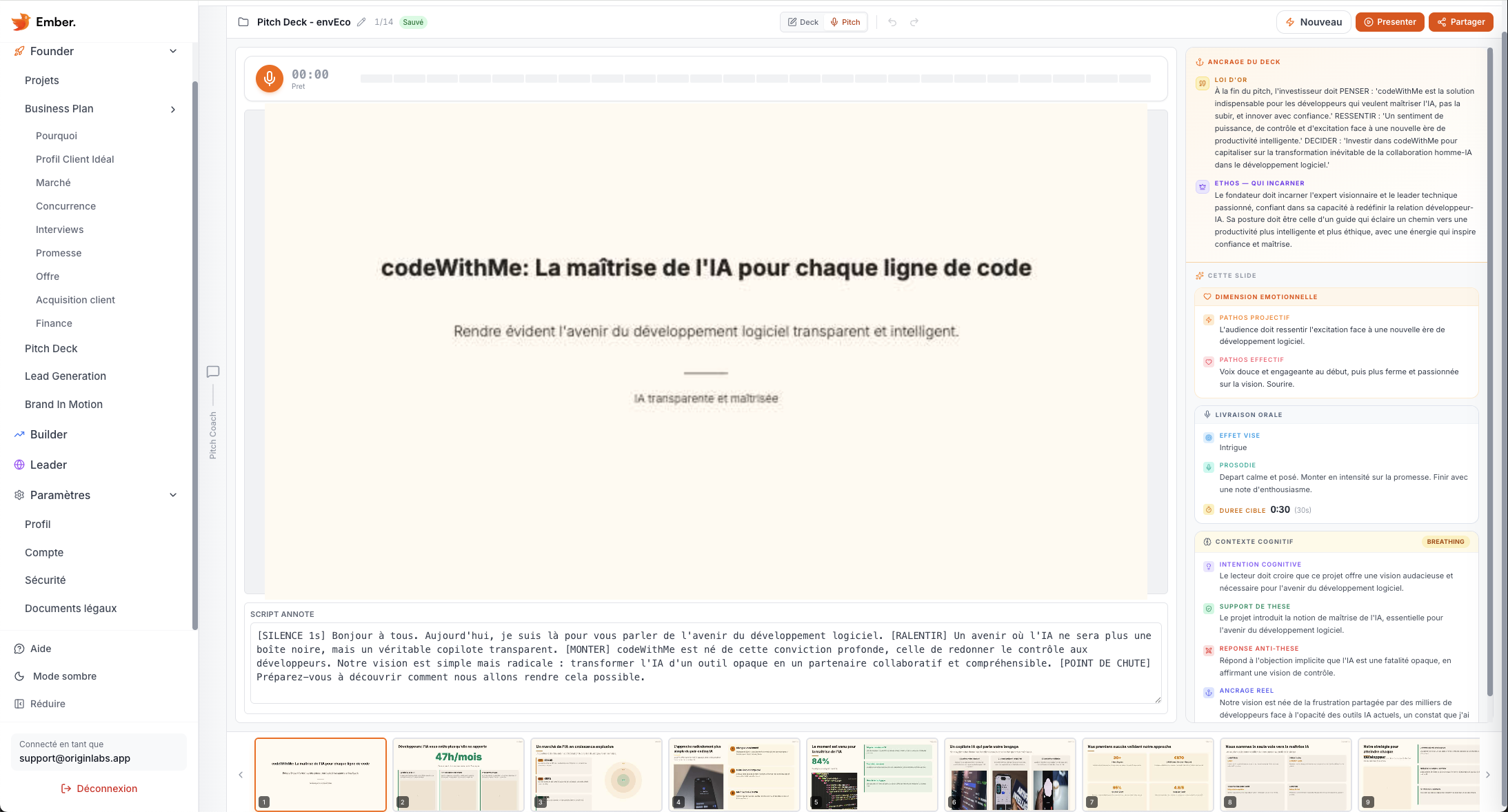Rename the deck using the pencil icon
Viewport: 1508px width, 812px height.
click(x=361, y=21)
